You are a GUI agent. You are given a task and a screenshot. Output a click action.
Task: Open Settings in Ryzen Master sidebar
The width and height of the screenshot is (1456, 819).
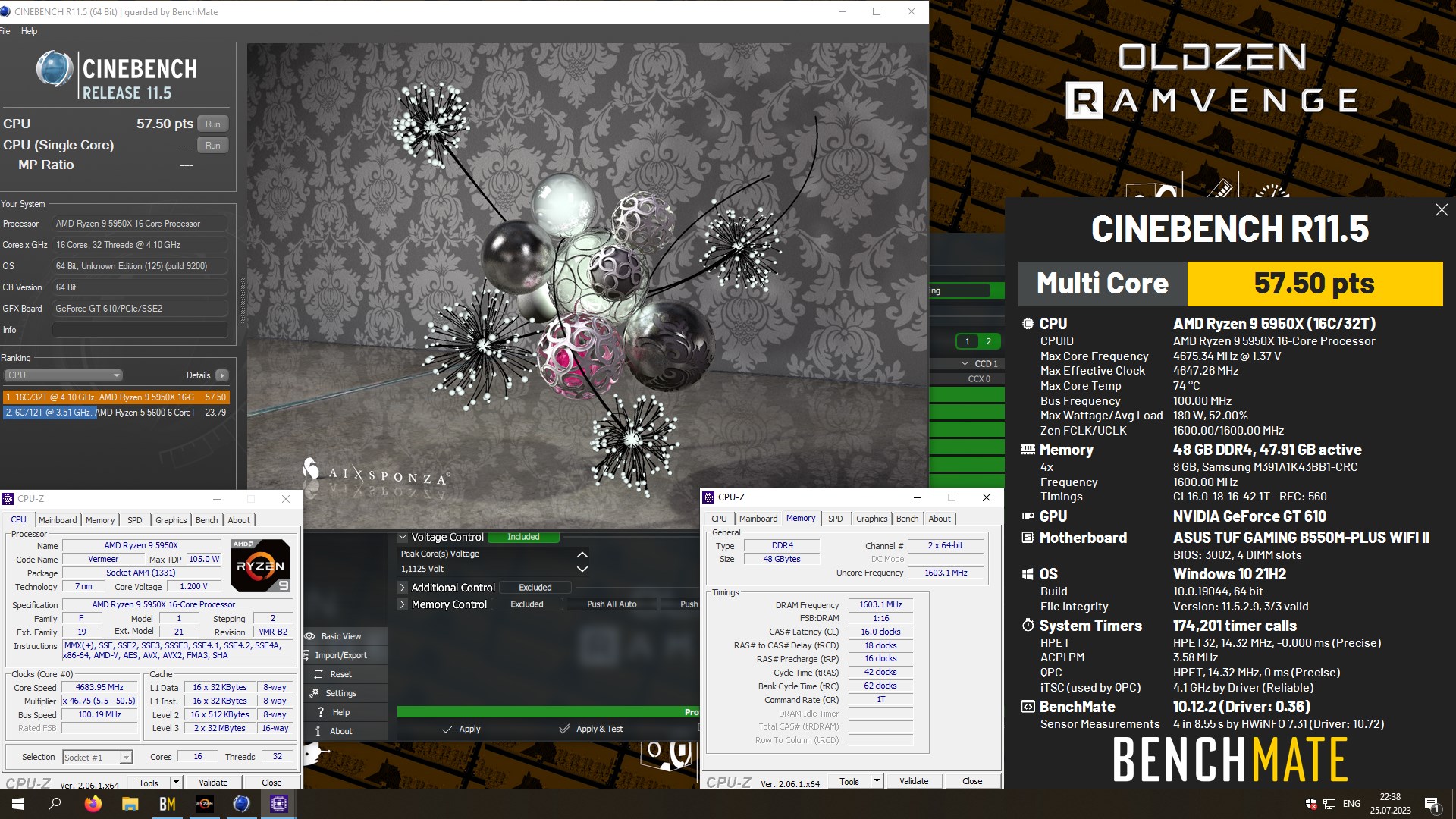tap(340, 693)
